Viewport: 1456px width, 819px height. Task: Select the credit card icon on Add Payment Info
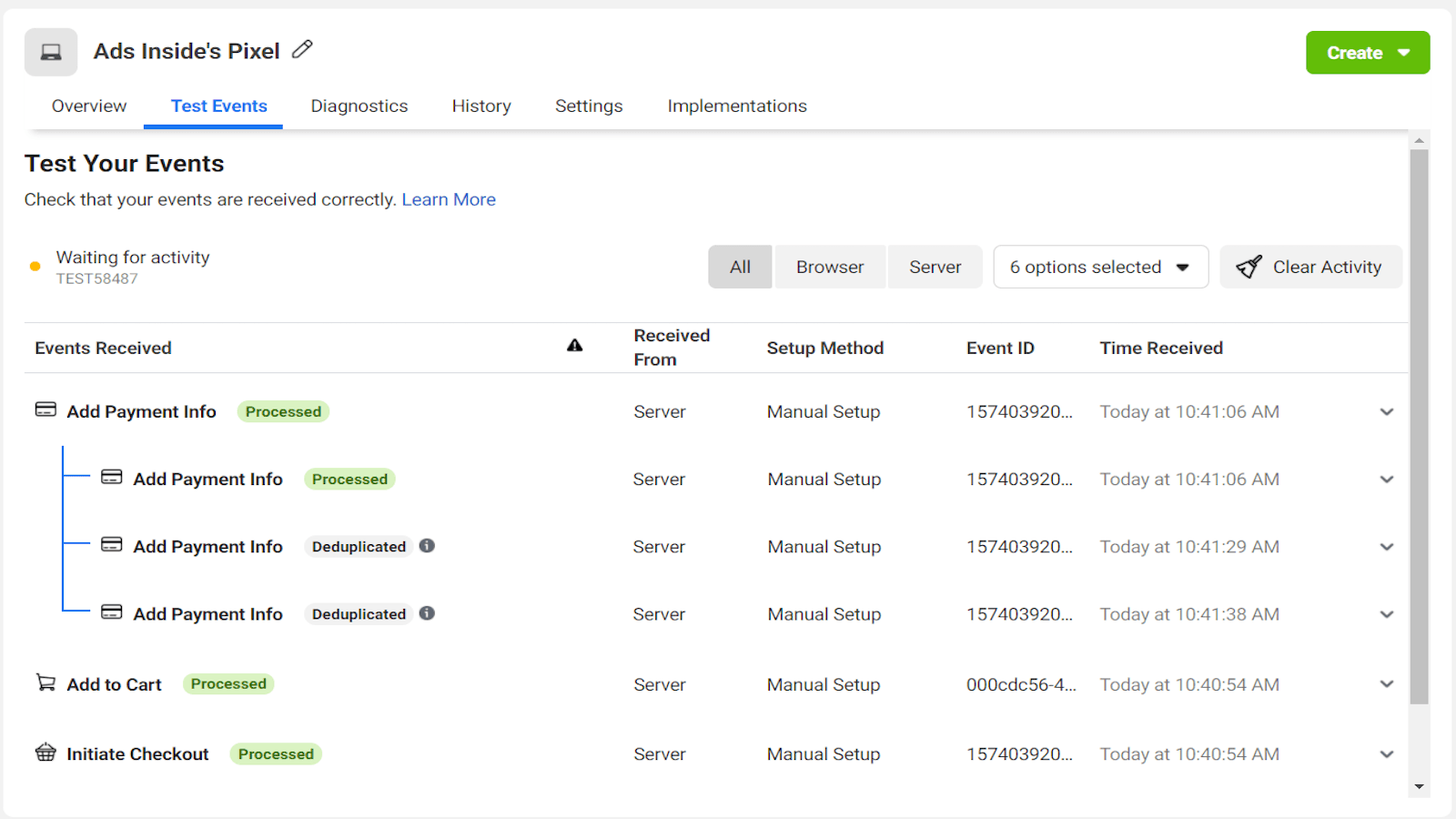(x=44, y=409)
